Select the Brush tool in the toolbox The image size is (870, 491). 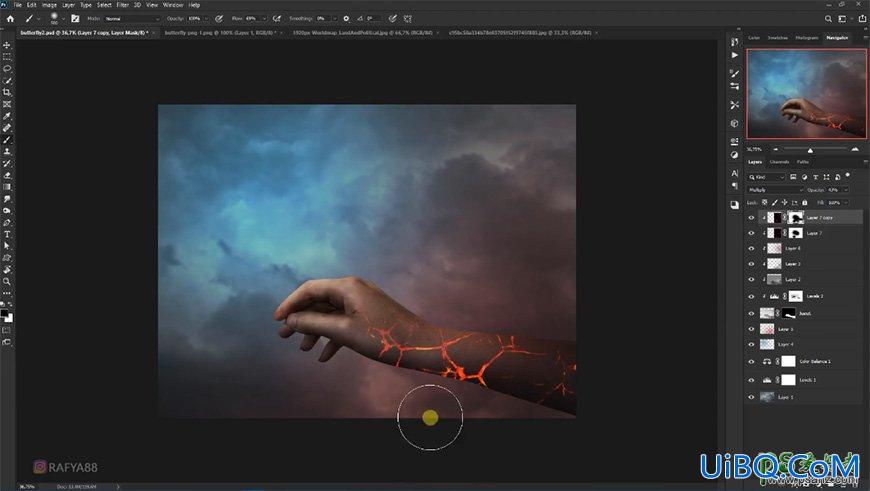pos(7,140)
